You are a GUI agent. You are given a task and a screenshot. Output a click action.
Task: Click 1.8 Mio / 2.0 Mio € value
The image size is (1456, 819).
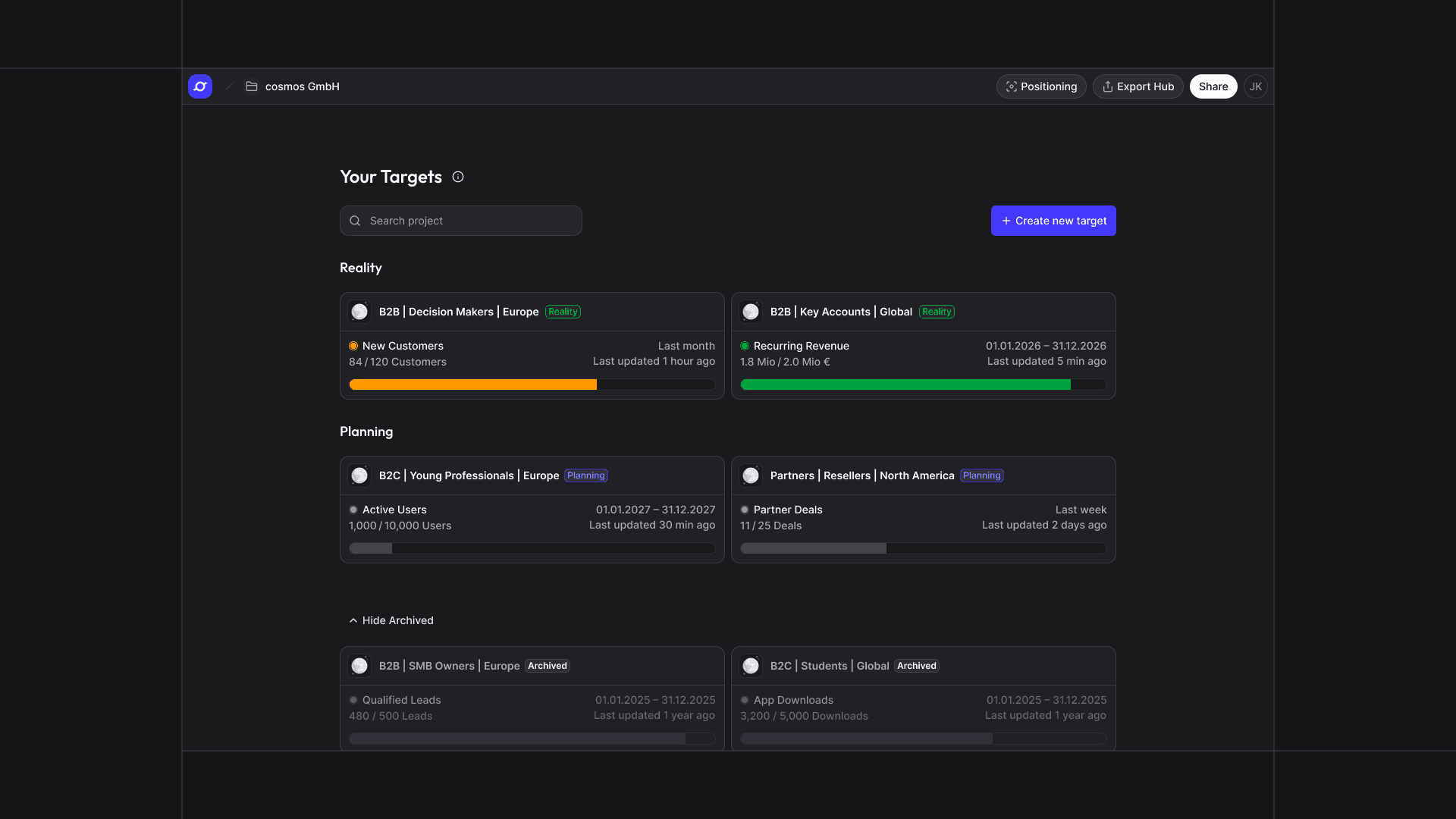point(785,362)
